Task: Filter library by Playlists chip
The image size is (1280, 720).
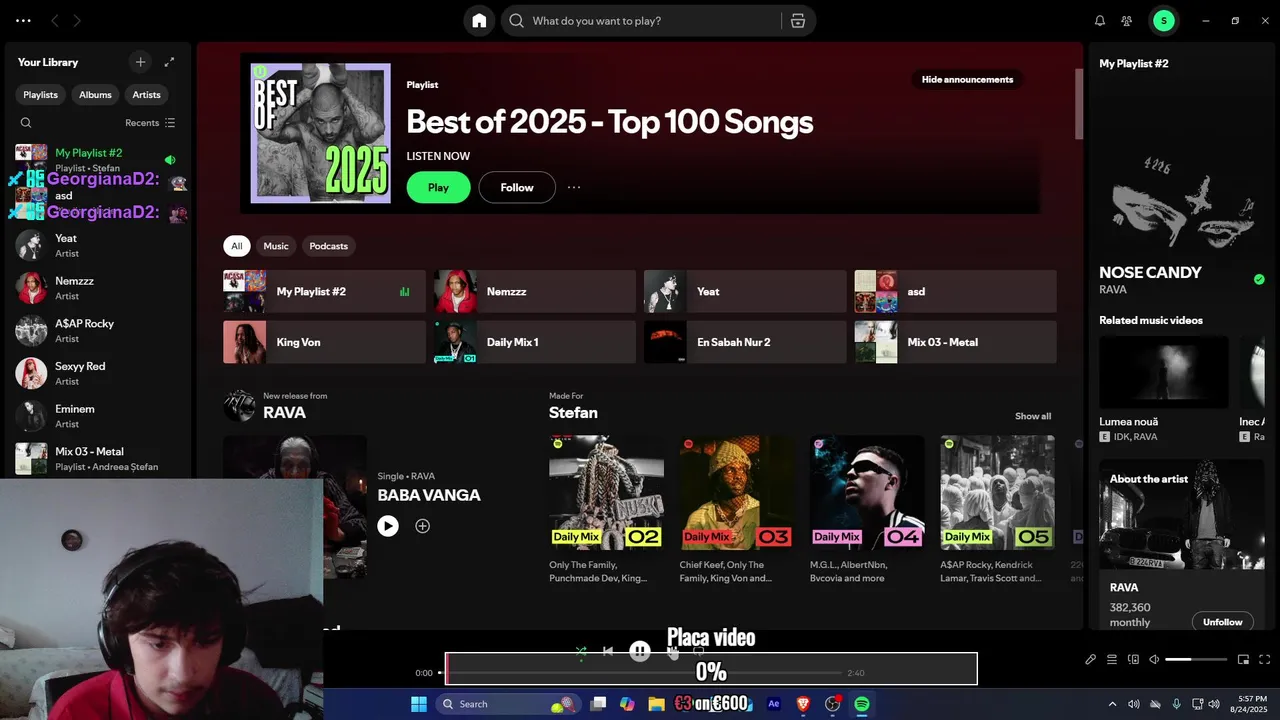Action: coord(41,94)
